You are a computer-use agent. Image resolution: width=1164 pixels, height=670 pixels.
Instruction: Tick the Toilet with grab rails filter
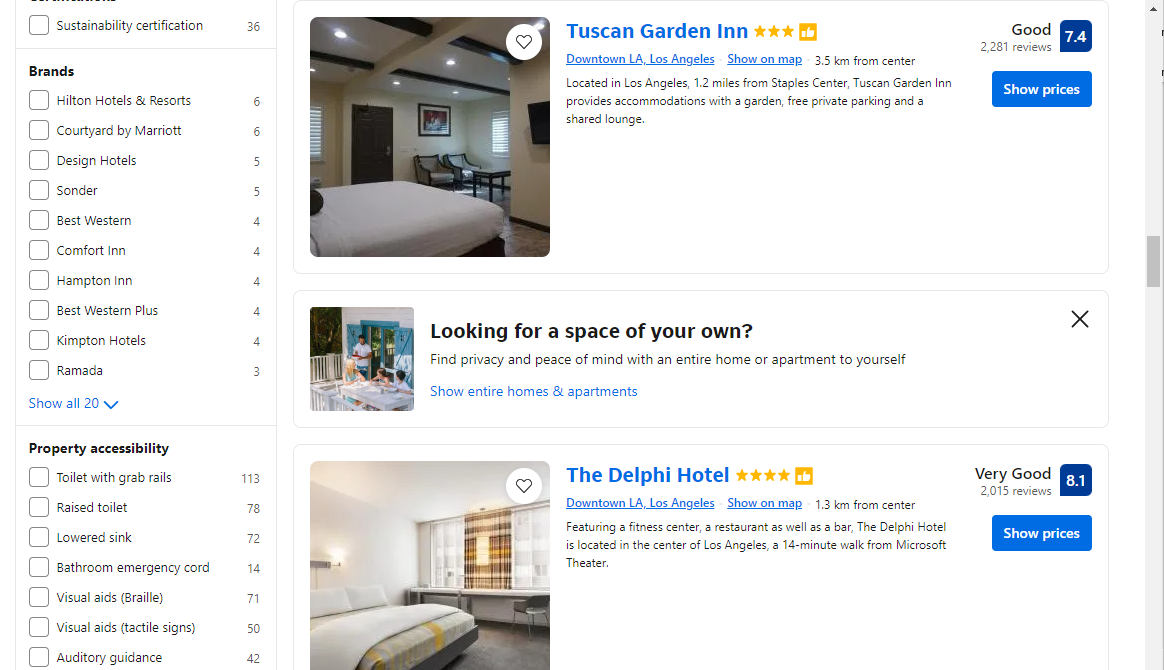point(39,477)
